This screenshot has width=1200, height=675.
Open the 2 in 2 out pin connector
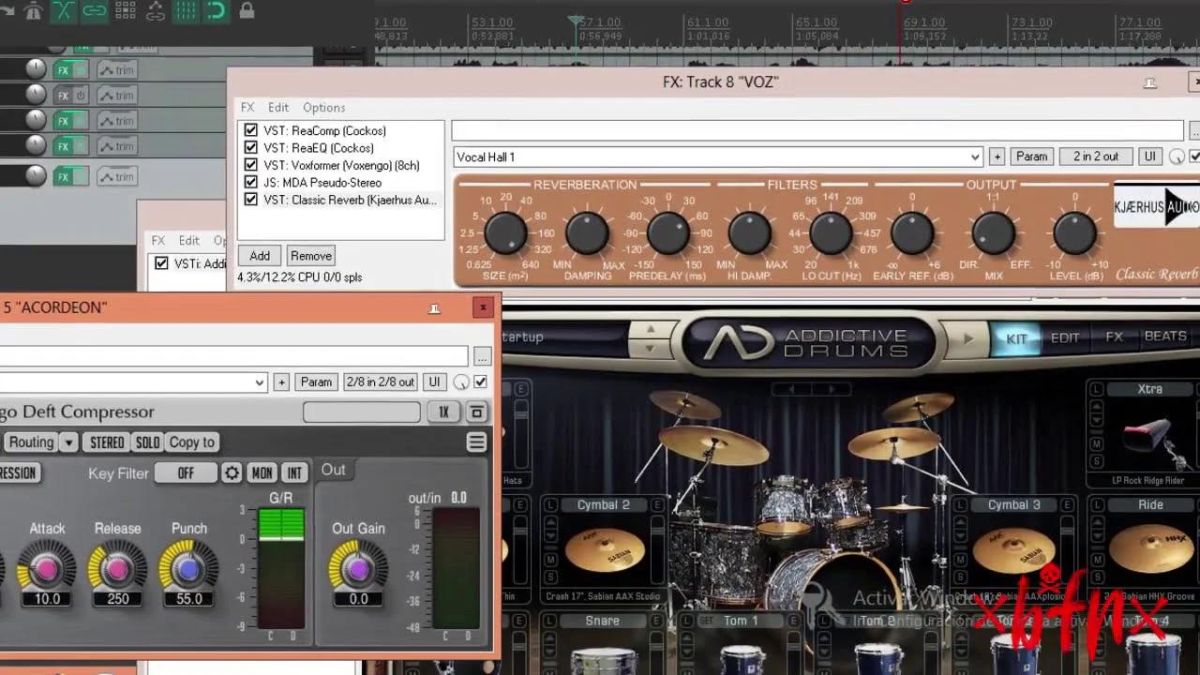coord(1096,157)
